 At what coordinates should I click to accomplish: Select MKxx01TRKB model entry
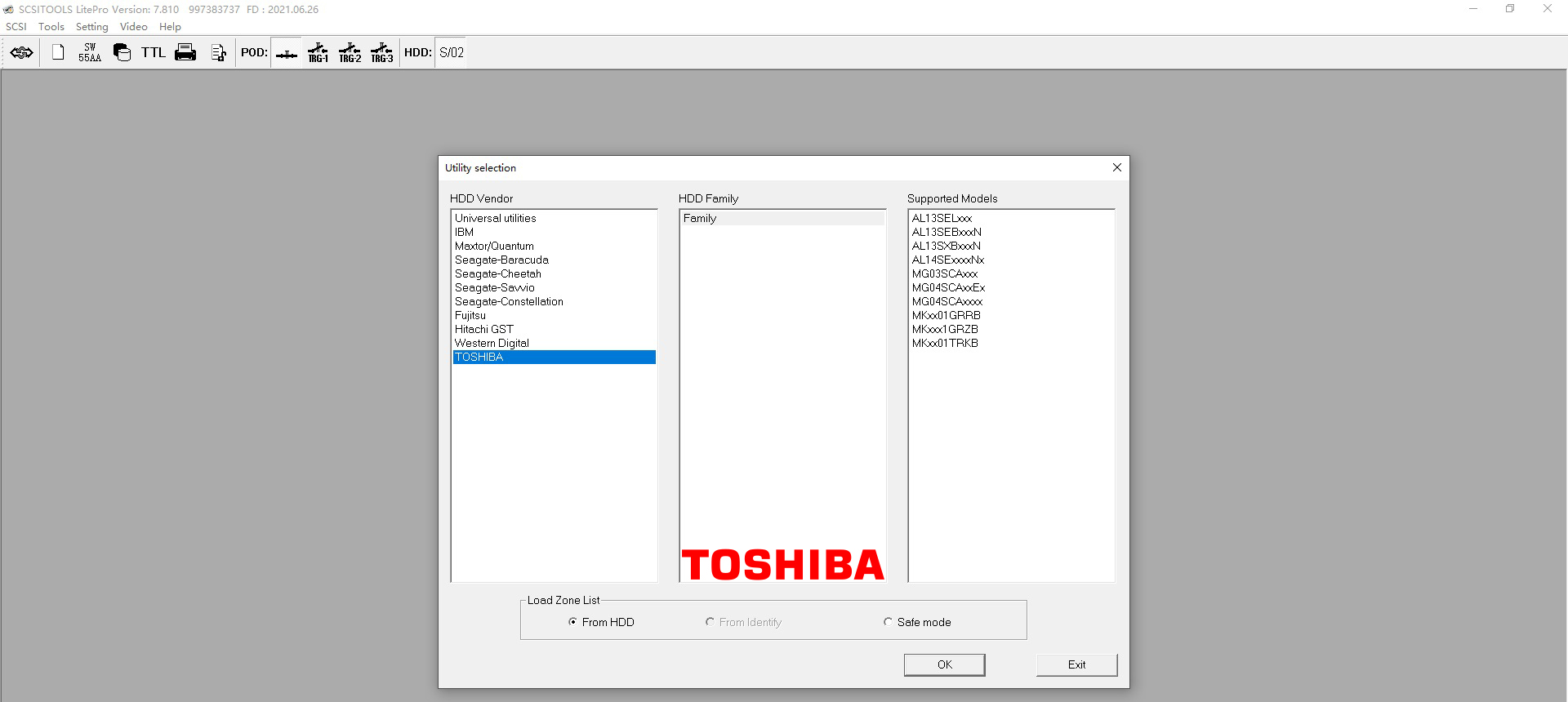tap(1012, 343)
